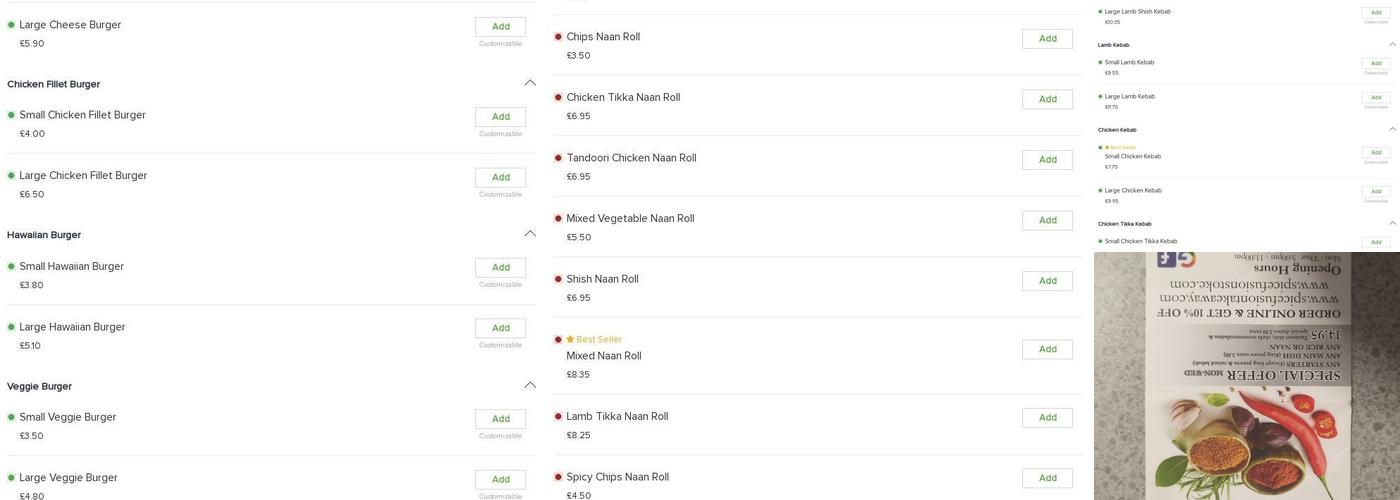
Task: Click green dot beside Small Hawaiian Burger
Action: [12, 267]
